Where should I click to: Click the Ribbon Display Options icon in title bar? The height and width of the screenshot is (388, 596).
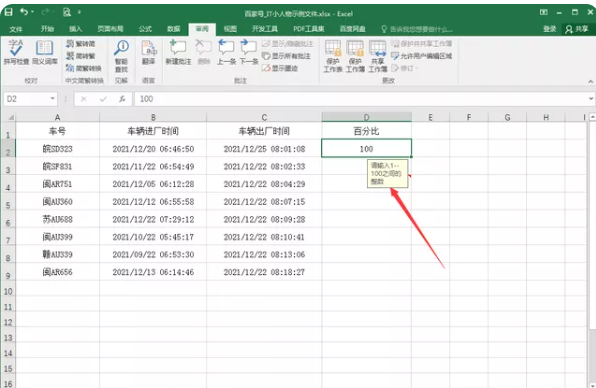[544, 12]
